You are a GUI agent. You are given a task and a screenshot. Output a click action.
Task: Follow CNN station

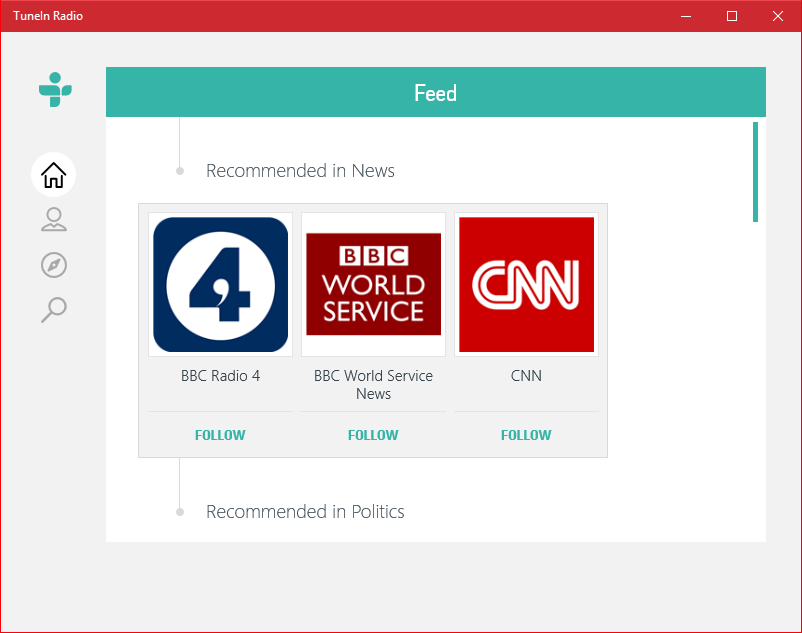(526, 435)
